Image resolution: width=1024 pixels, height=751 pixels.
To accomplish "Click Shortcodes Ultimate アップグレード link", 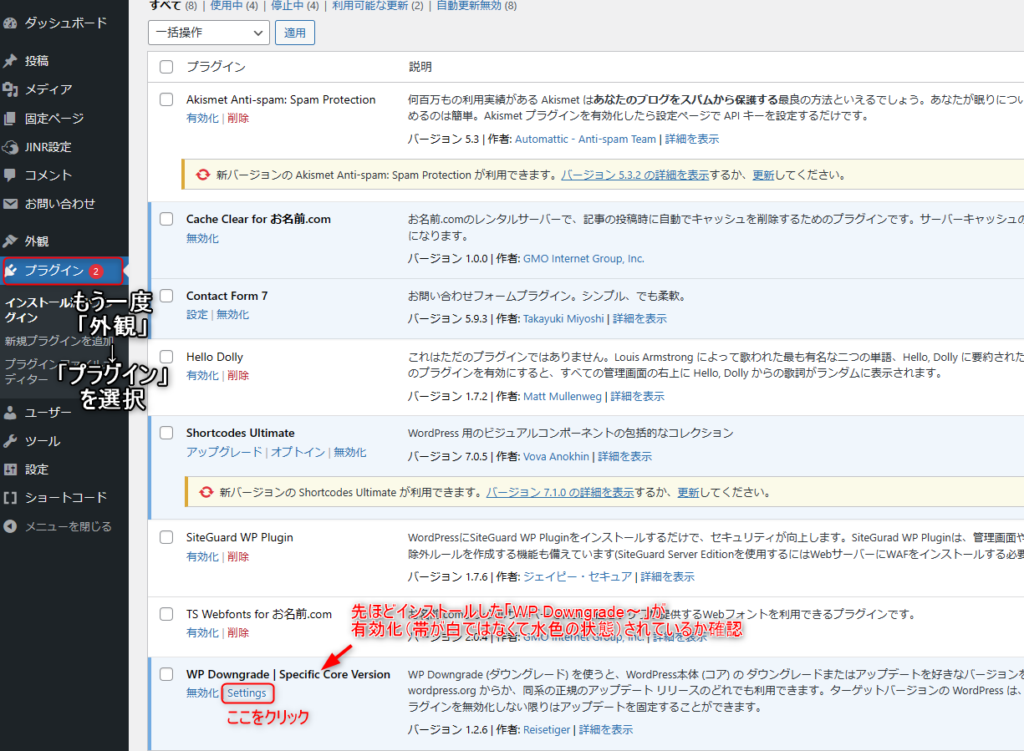I will pos(224,452).
